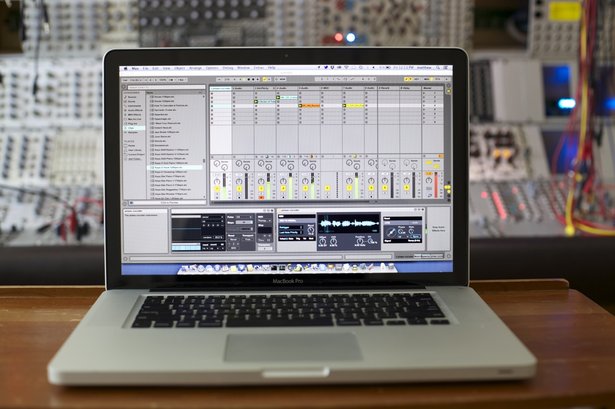Screen dimensions: 615x409
Task: Open the File menu in the menu bar
Action: pos(143,67)
